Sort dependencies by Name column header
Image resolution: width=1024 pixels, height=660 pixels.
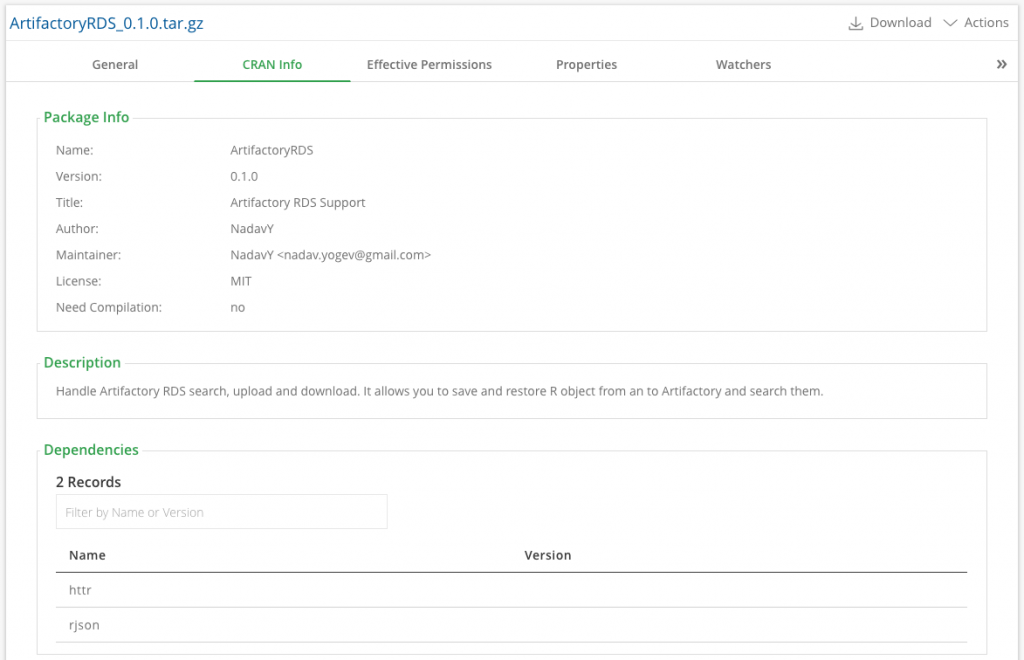pyautogui.click(x=87, y=555)
